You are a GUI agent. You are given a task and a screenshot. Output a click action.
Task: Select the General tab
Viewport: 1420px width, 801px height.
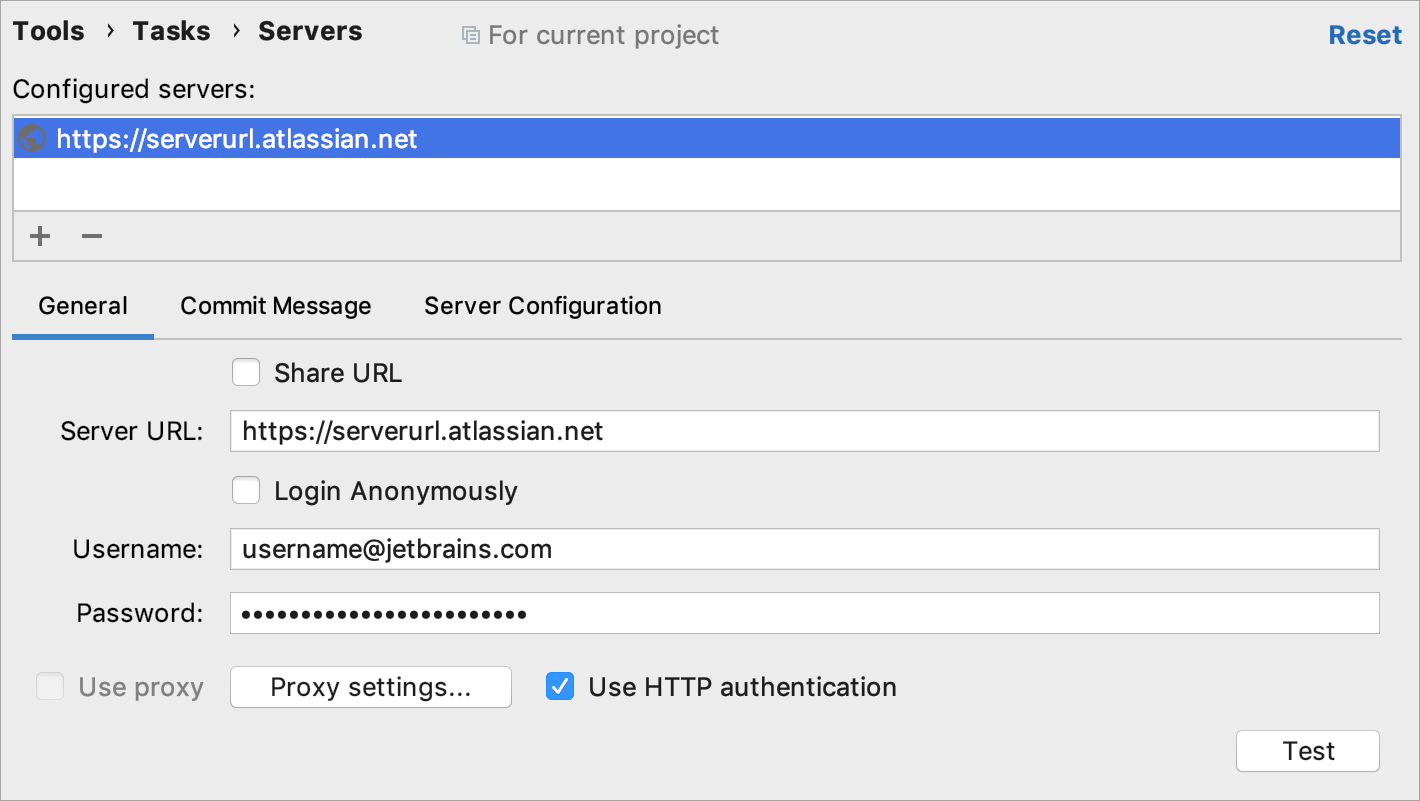(82, 306)
